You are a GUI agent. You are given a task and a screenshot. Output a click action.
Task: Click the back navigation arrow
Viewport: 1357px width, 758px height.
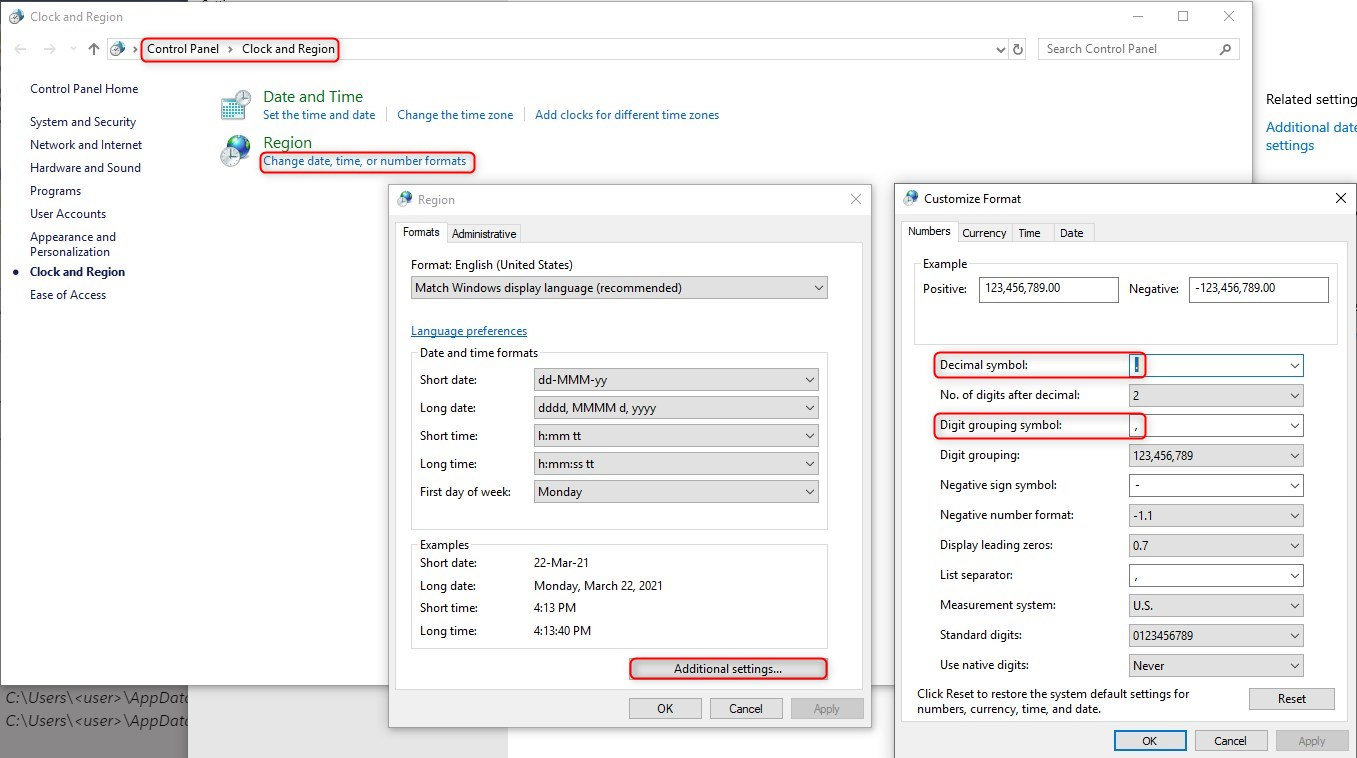(19, 48)
